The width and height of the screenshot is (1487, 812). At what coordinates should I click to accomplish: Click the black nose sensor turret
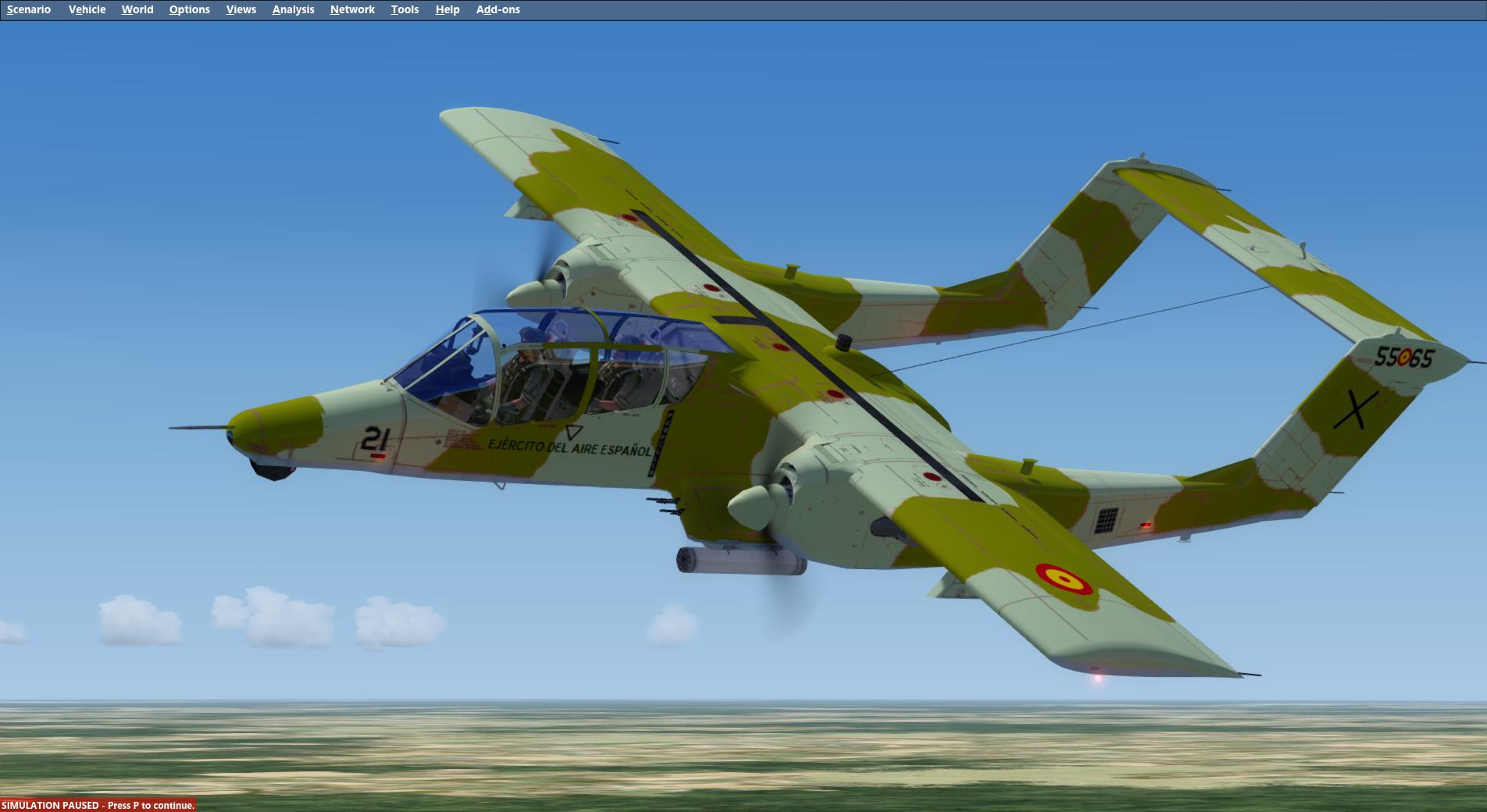(271, 469)
